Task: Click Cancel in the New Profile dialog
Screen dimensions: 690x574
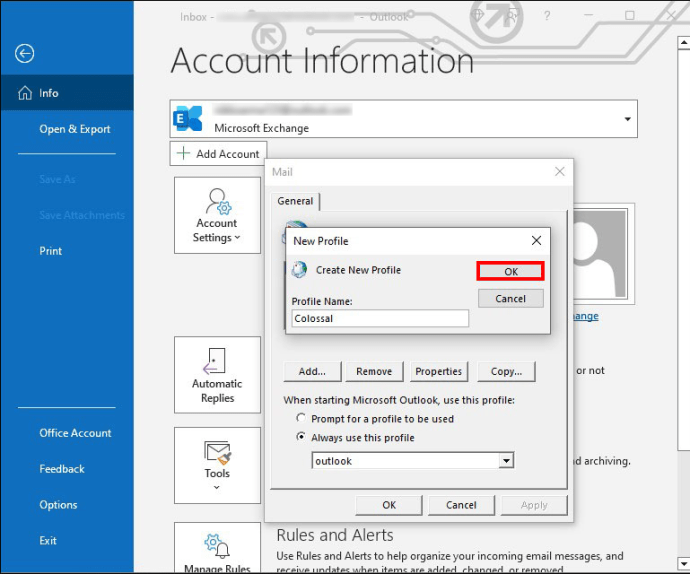Action: pyautogui.click(x=510, y=299)
